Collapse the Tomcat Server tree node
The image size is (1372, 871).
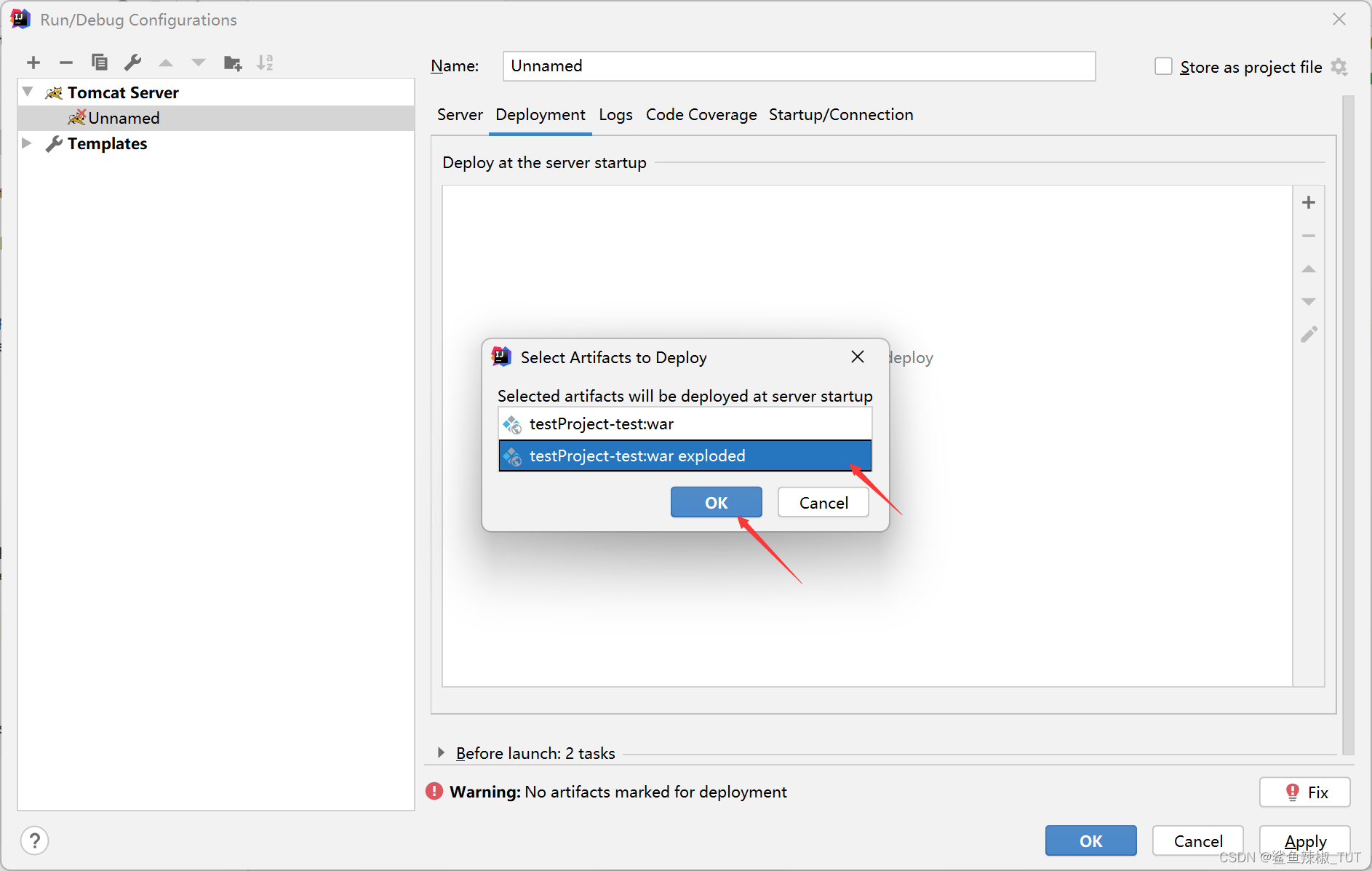pyautogui.click(x=28, y=92)
